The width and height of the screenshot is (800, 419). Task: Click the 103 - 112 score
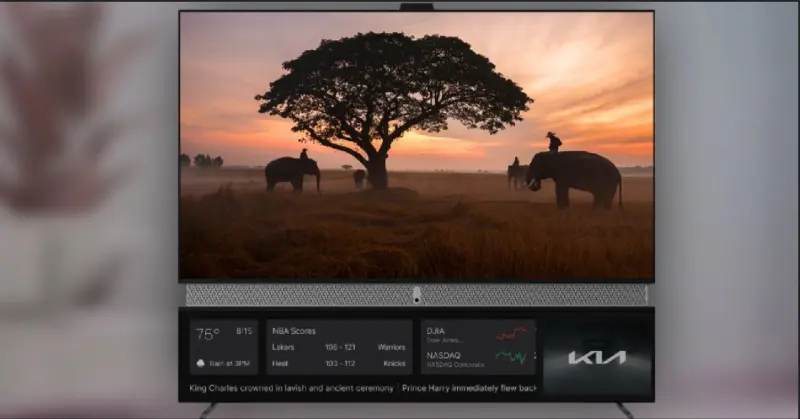pyautogui.click(x=340, y=363)
